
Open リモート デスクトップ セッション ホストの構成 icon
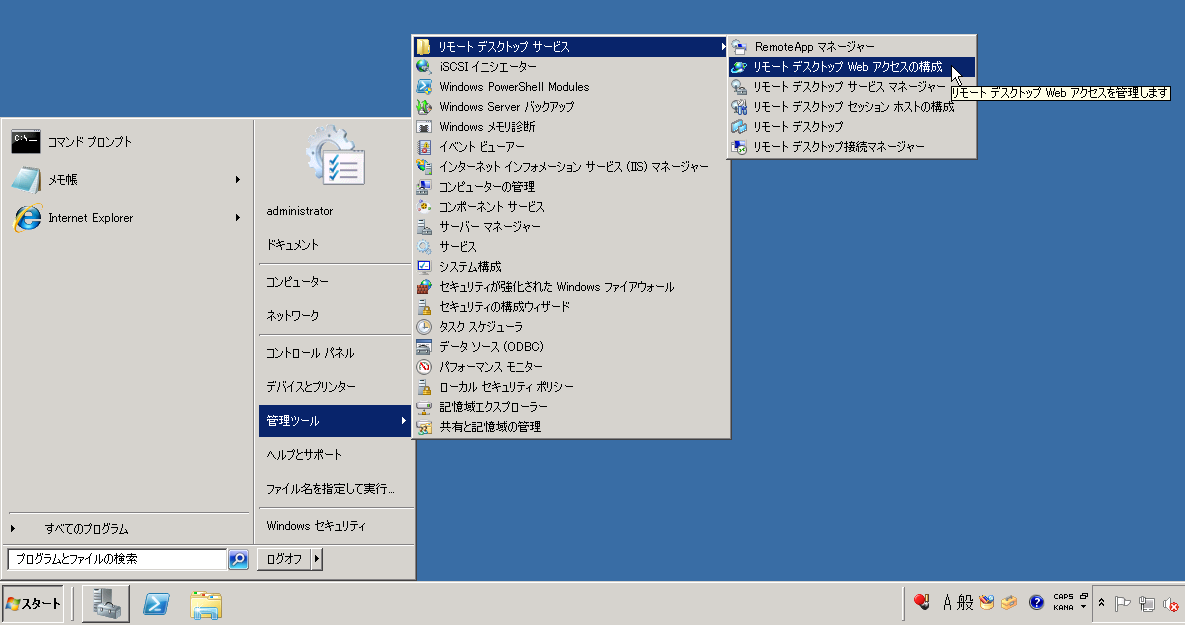coord(739,107)
